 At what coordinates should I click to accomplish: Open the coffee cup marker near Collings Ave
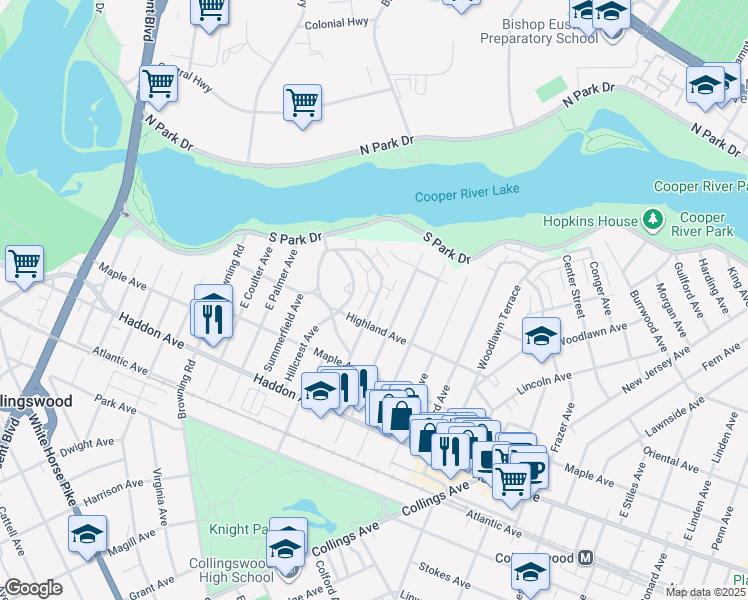tap(531, 470)
